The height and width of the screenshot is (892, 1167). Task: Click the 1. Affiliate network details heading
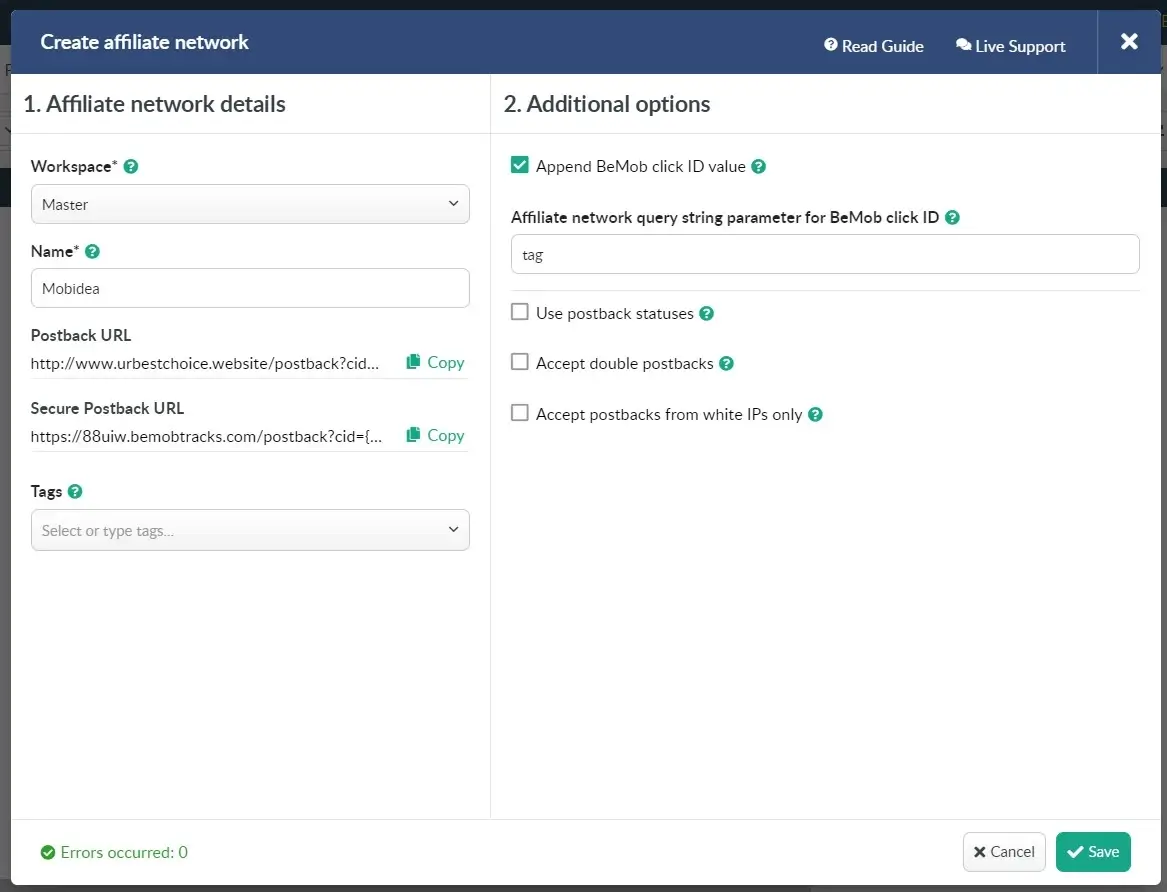click(154, 104)
